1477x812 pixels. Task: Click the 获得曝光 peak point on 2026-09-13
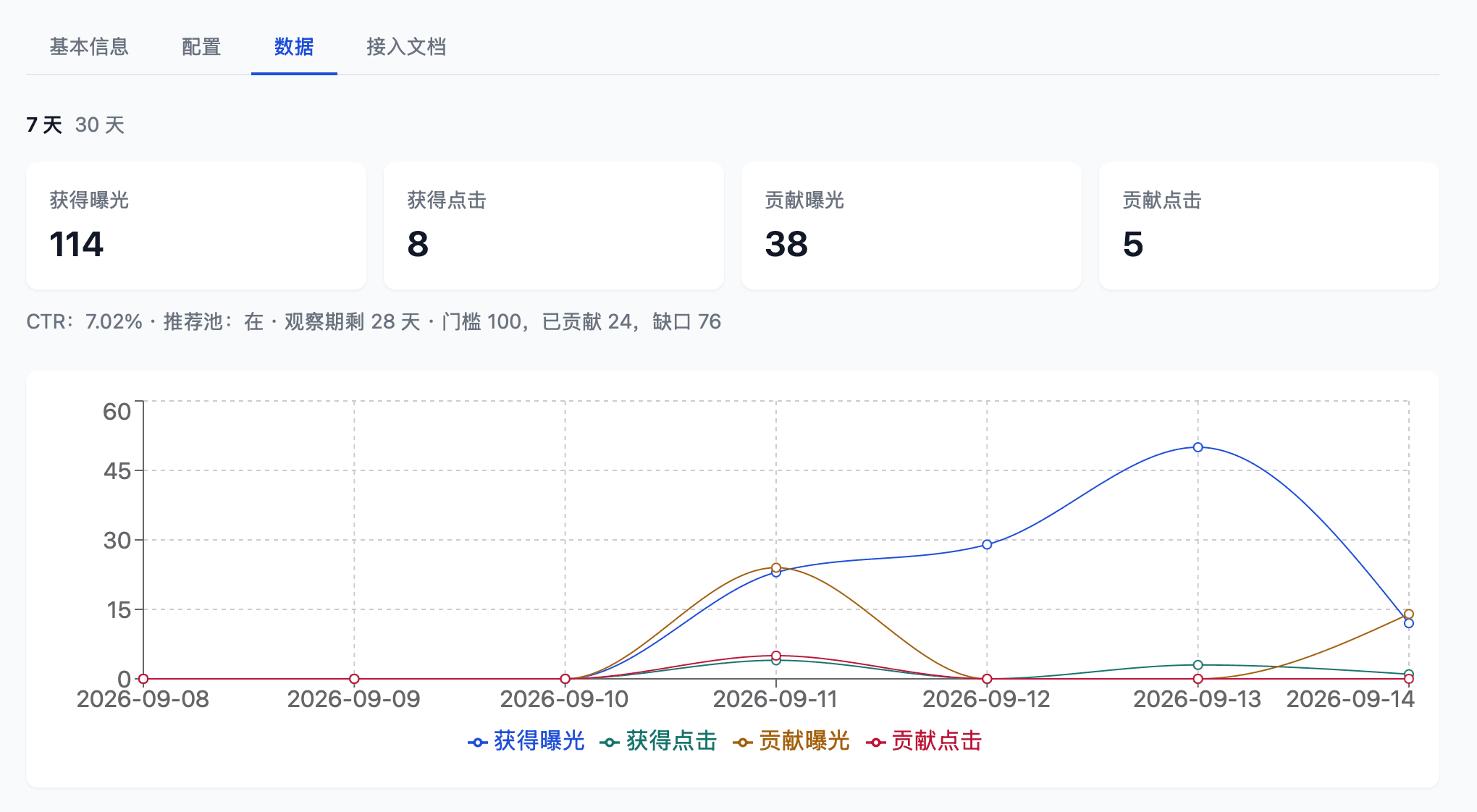click(x=1198, y=447)
